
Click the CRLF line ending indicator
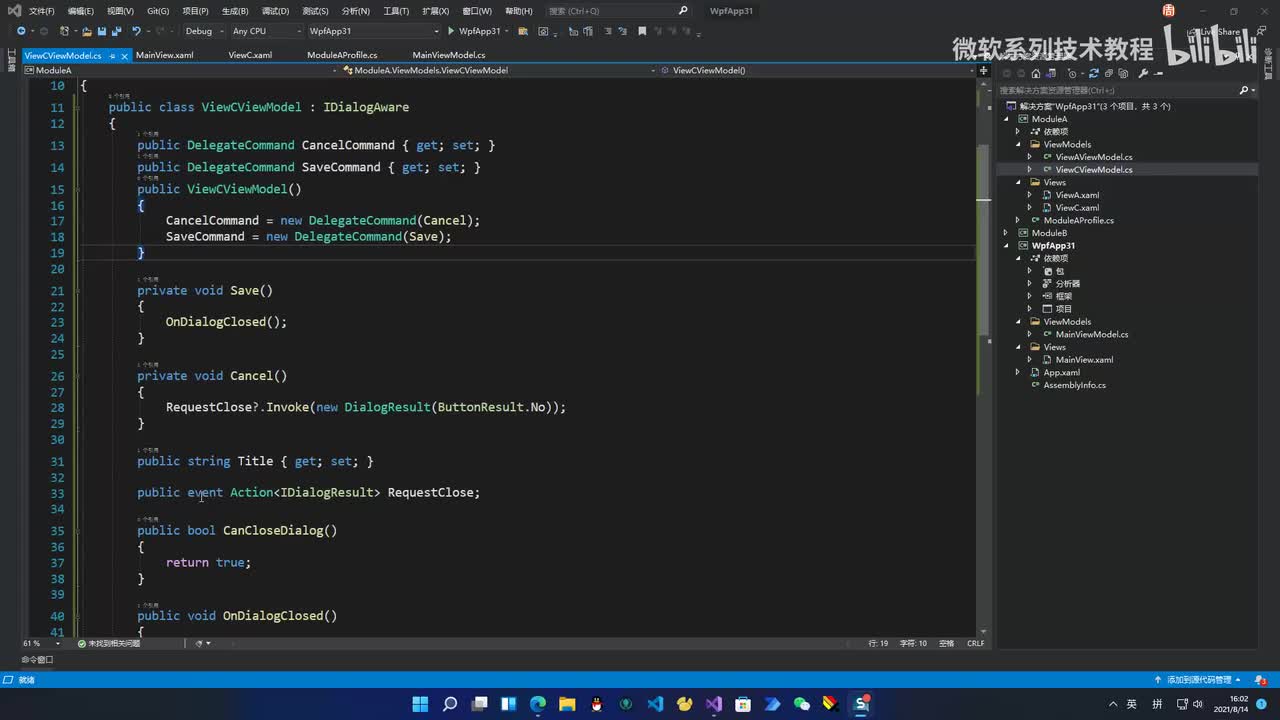975,643
